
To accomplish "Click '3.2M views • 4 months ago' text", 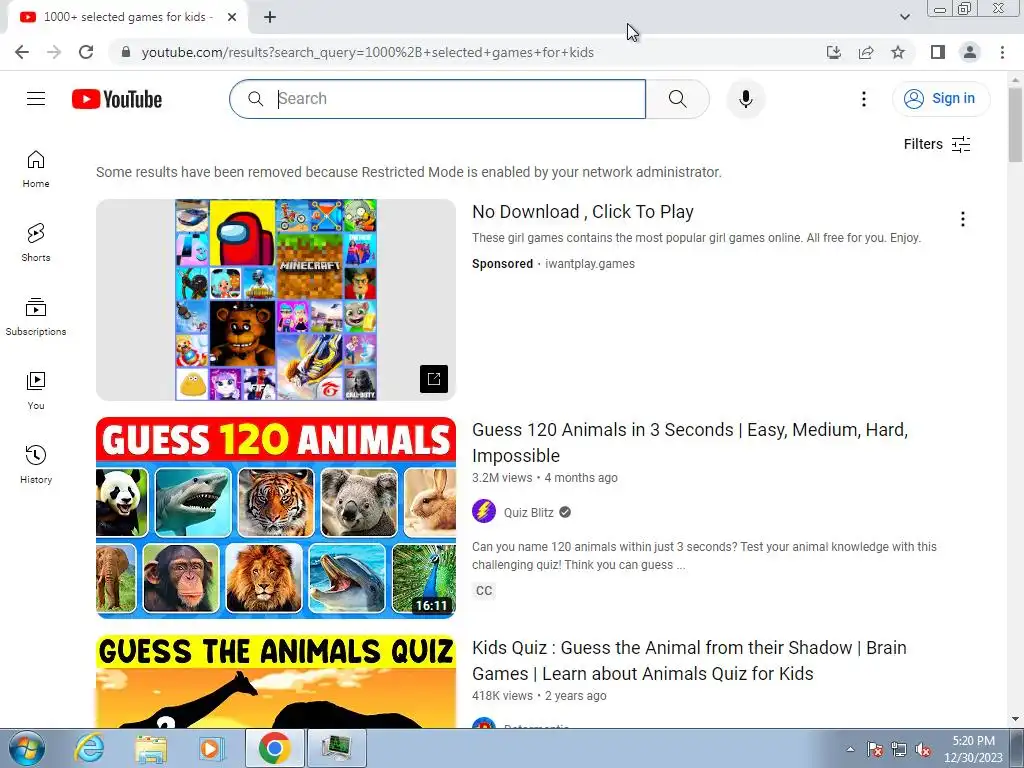I will pos(545,478).
